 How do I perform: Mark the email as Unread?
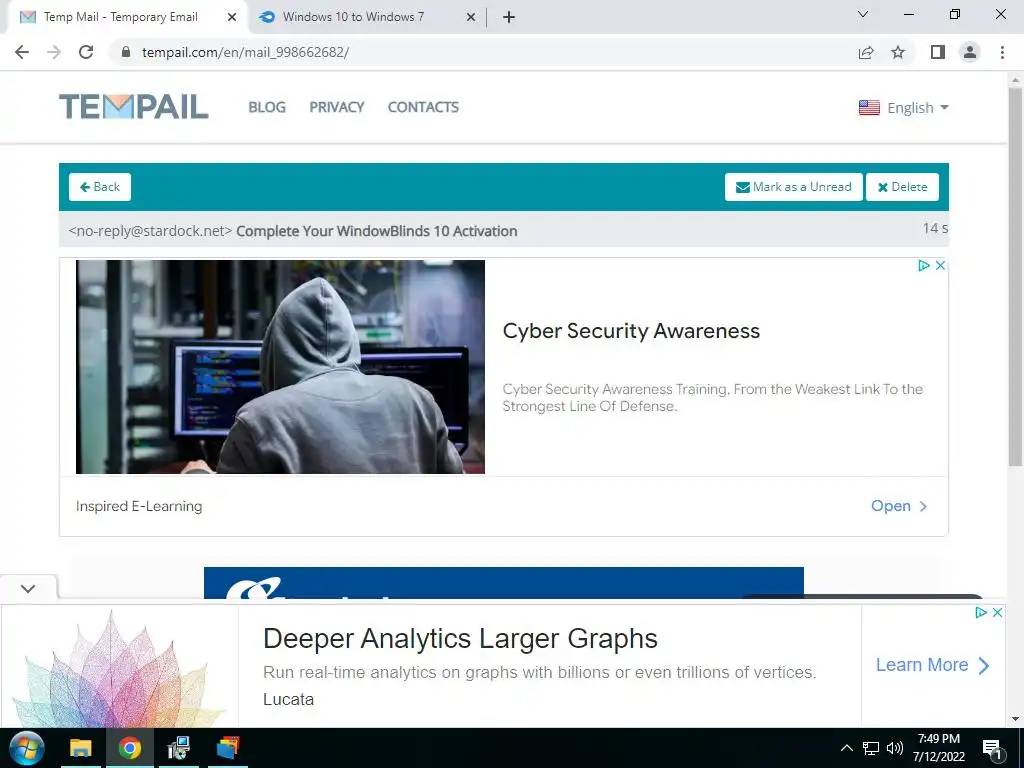tap(793, 187)
